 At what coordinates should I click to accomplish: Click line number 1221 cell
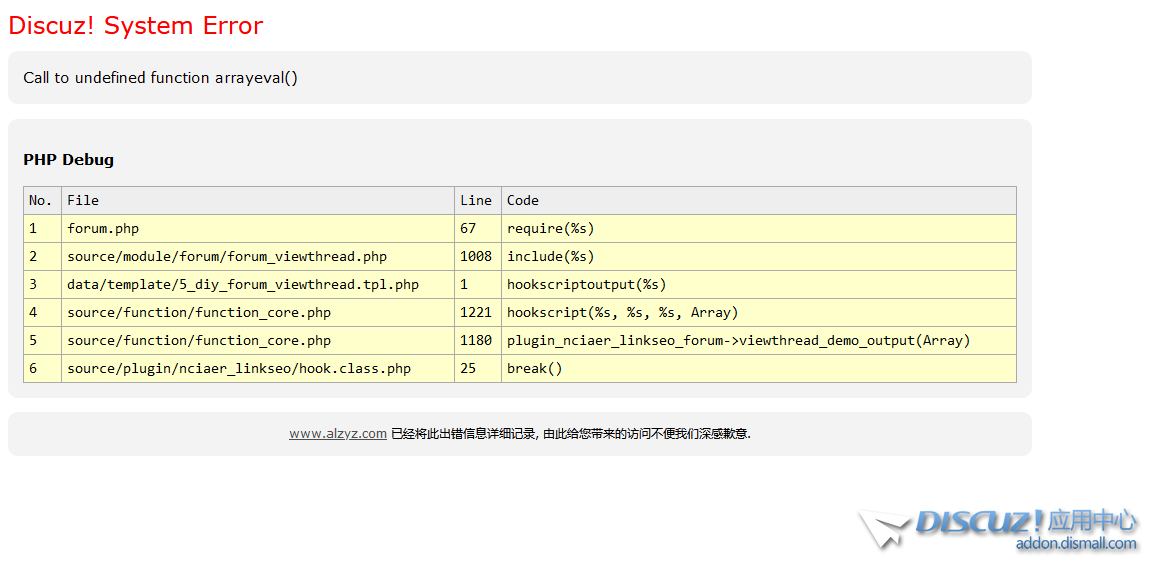(476, 313)
